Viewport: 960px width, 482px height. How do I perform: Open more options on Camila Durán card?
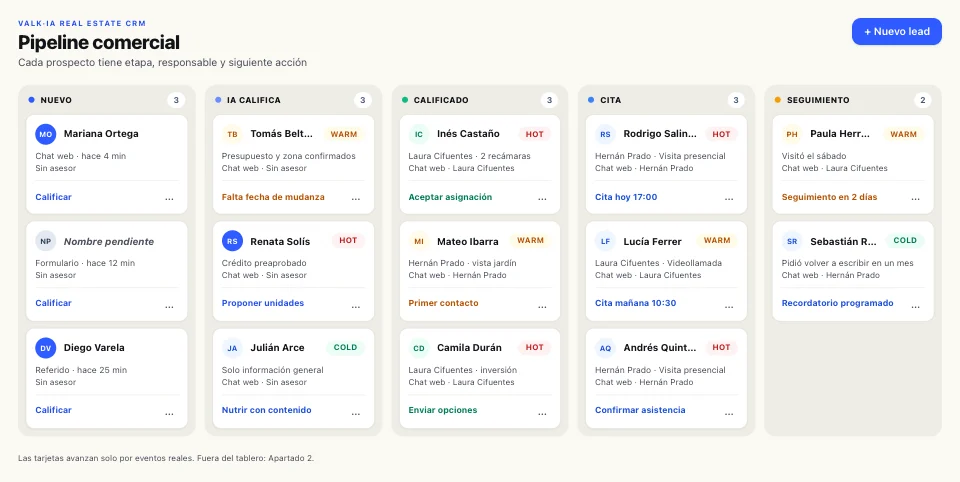[x=542, y=413]
